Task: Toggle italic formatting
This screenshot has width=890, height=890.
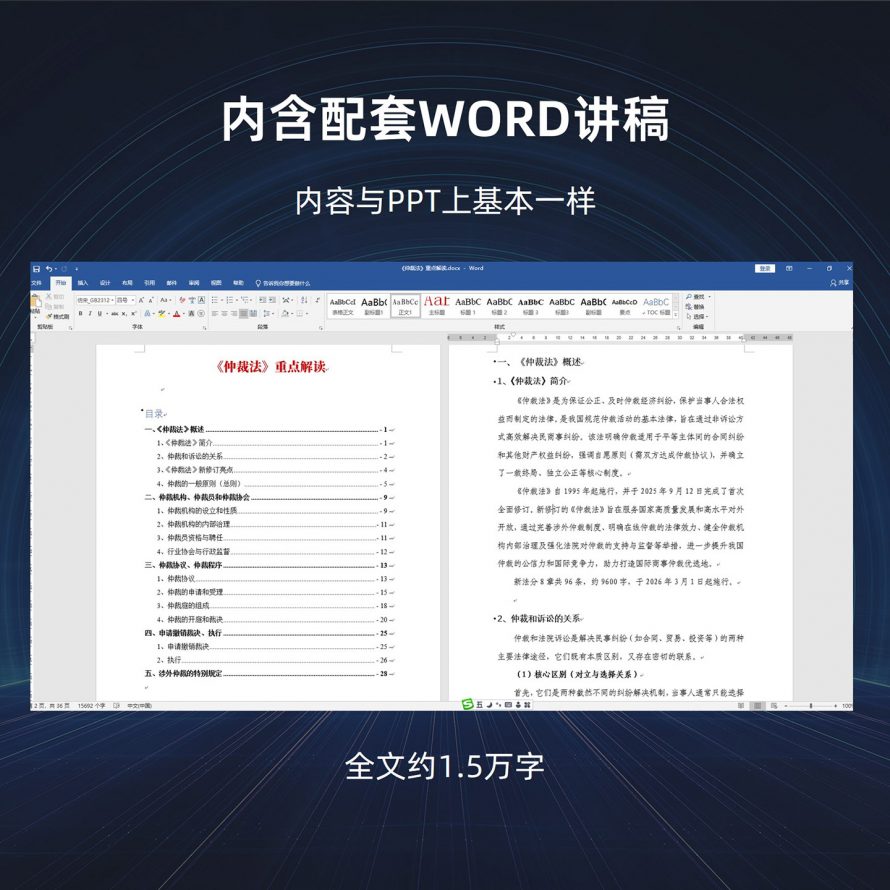Action: point(90,313)
